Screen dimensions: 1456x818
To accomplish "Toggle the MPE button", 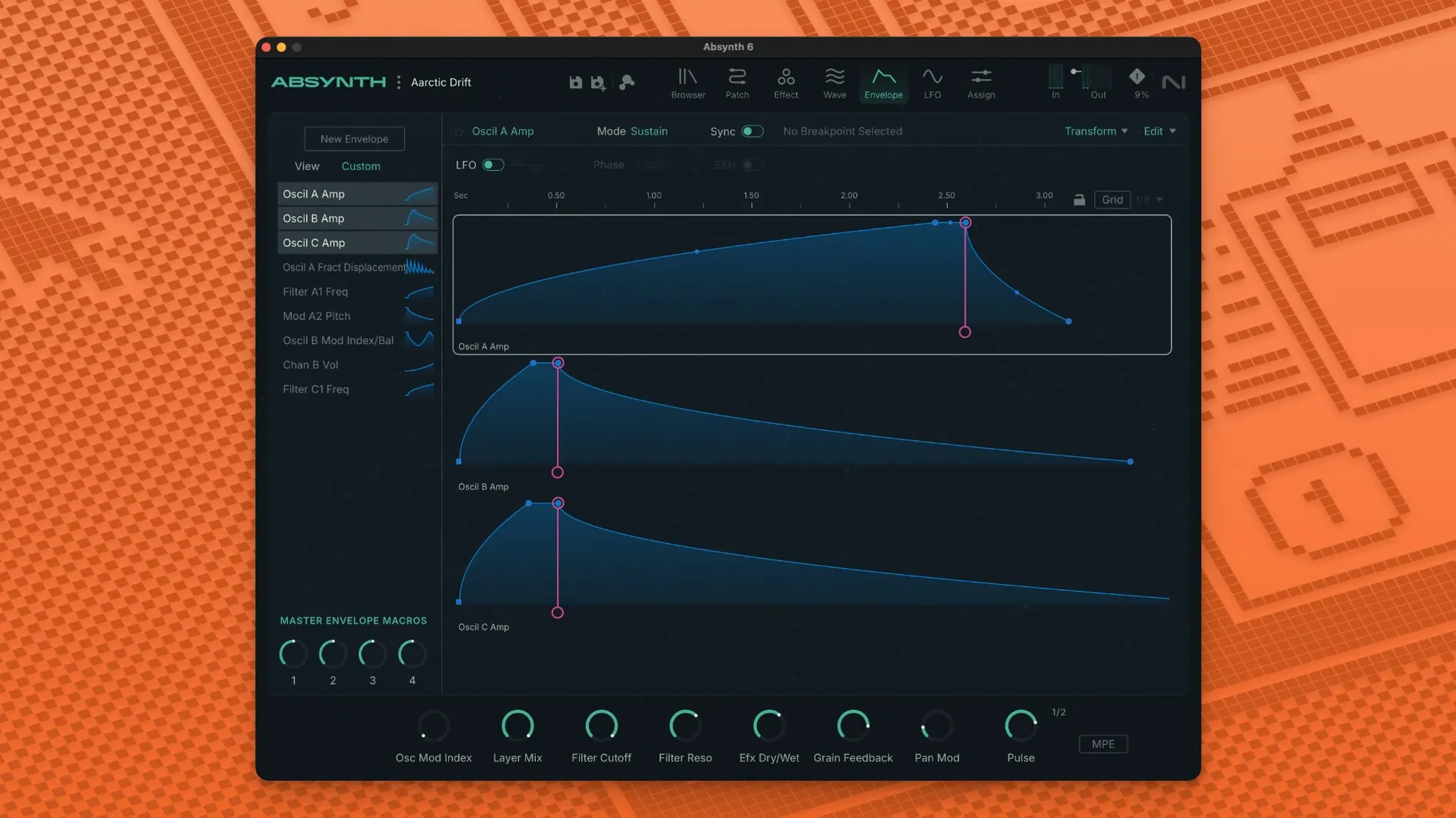I will pos(1103,743).
